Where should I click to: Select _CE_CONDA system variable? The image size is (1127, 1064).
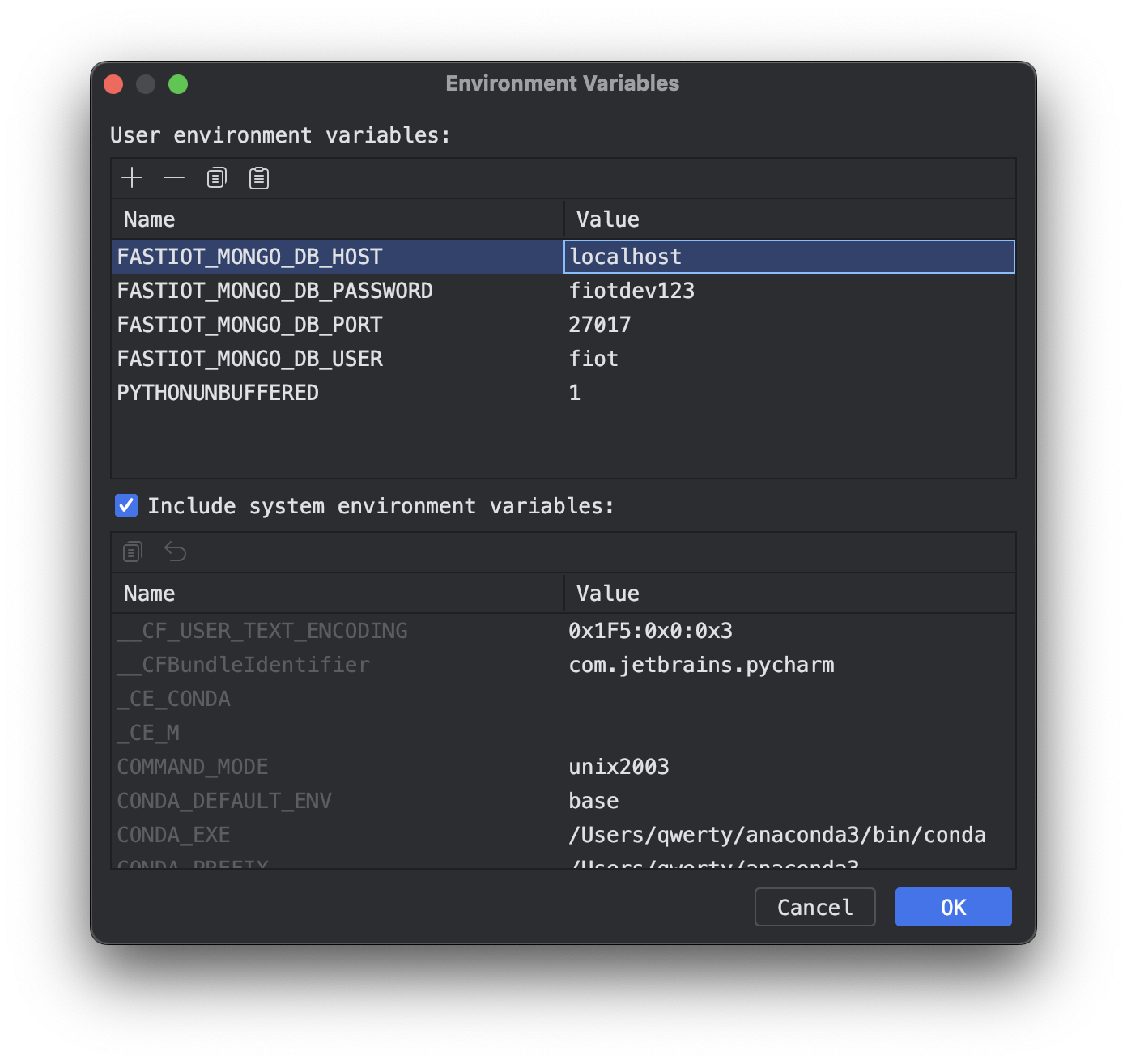click(x=174, y=699)
